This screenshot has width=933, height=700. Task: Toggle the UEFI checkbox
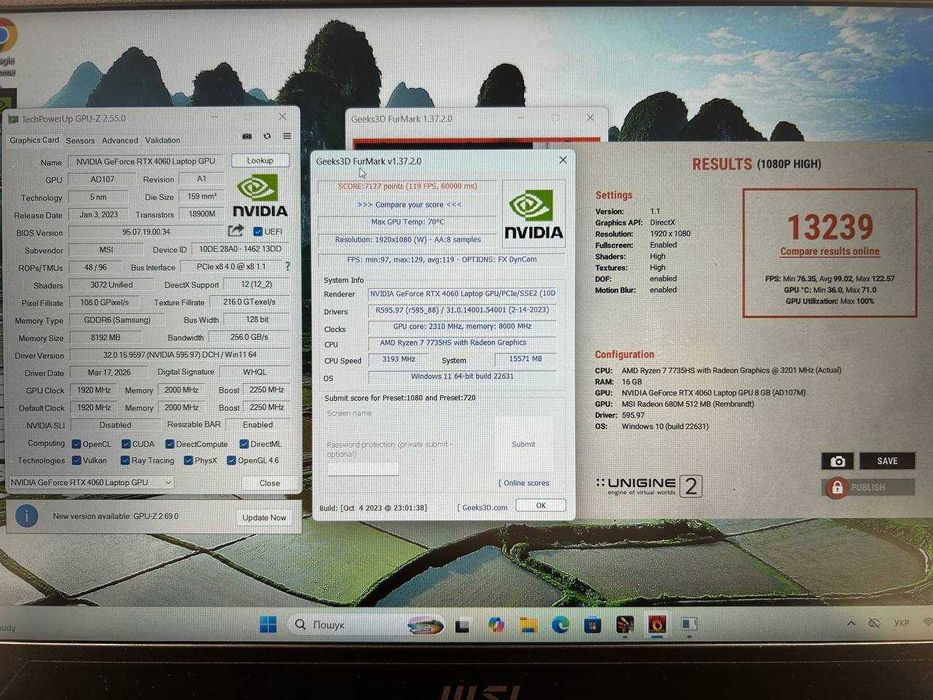(x=258, y=231)
